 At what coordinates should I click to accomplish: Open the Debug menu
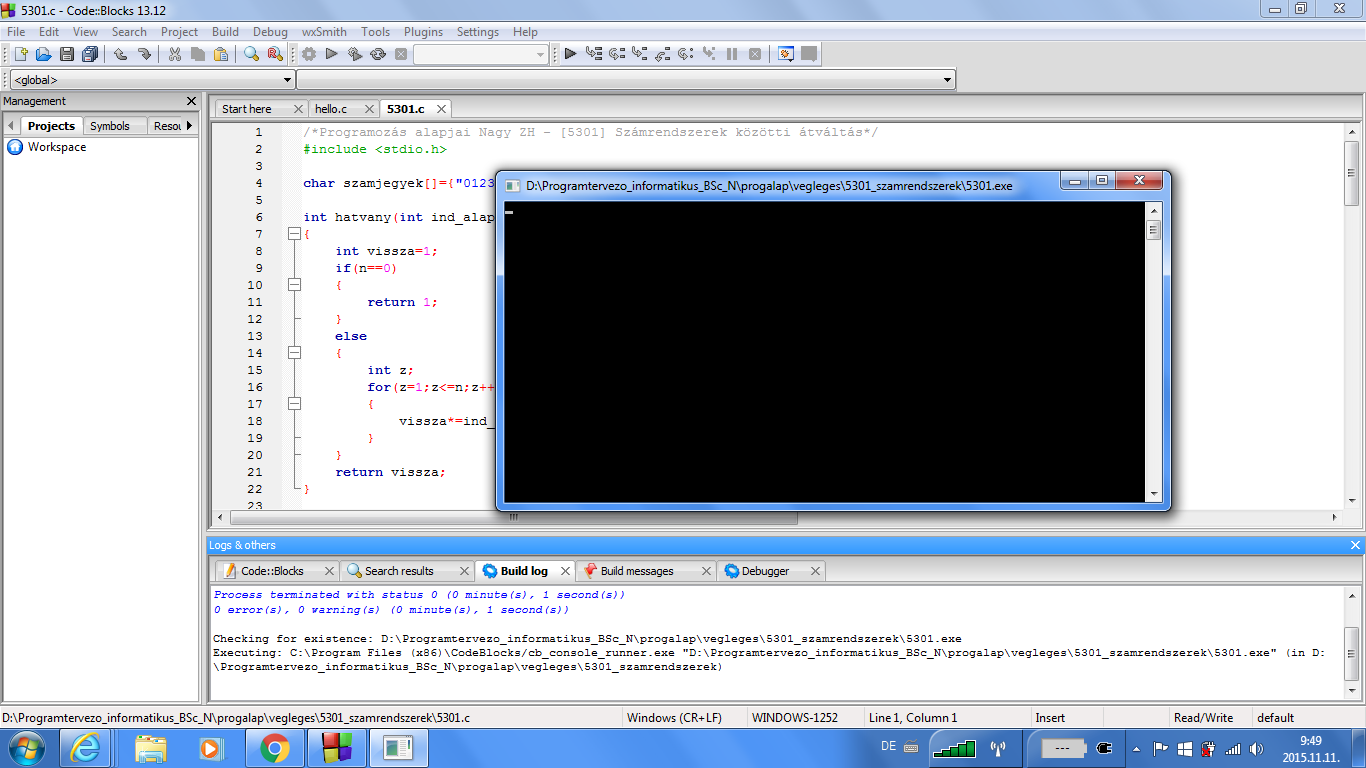pos(270,32)
